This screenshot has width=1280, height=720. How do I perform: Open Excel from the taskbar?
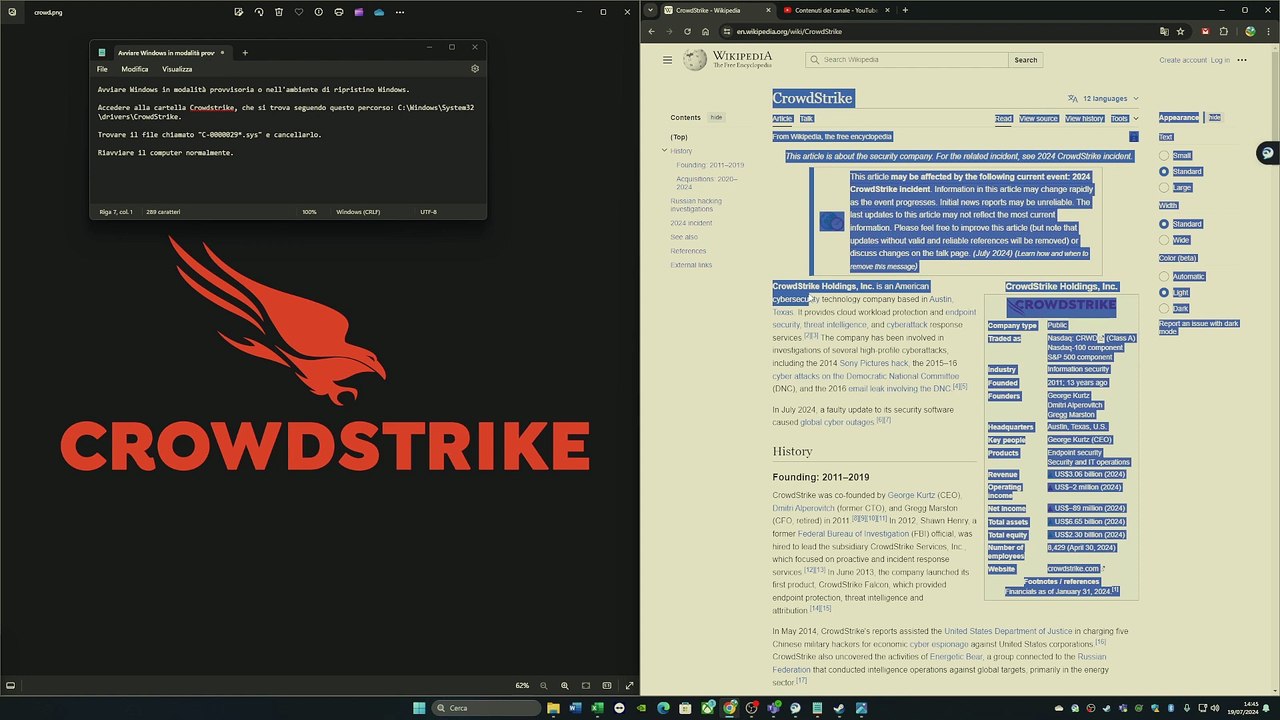pyautogui.click(x=597, y=708)
